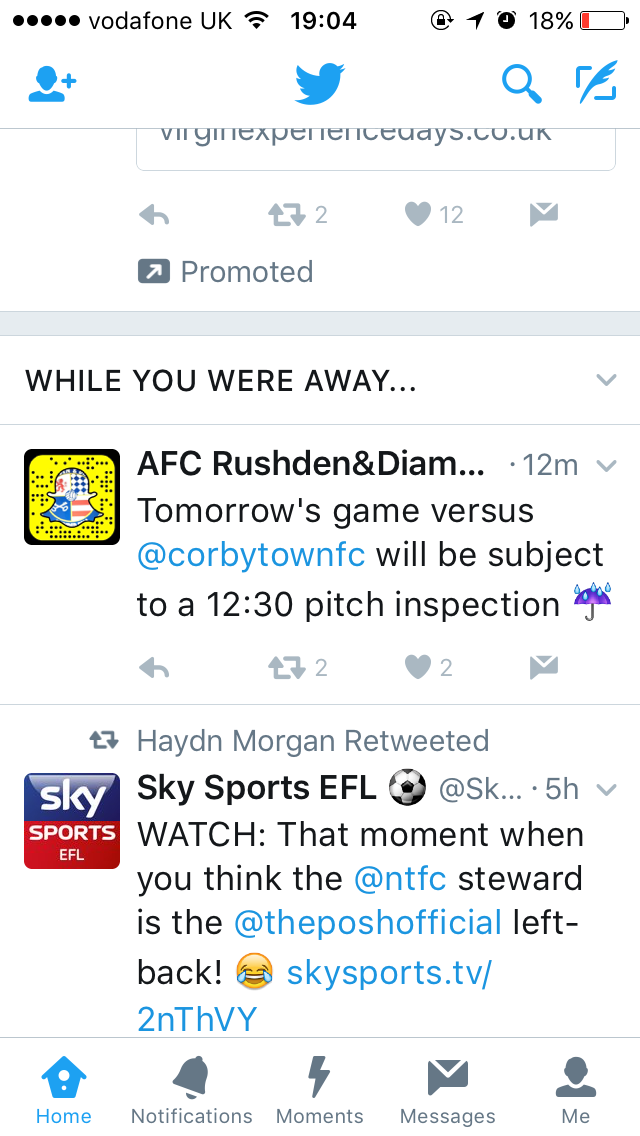Open the Moments tab
This screenshot has width=640, height=1136.
[x=320, y=1089]
